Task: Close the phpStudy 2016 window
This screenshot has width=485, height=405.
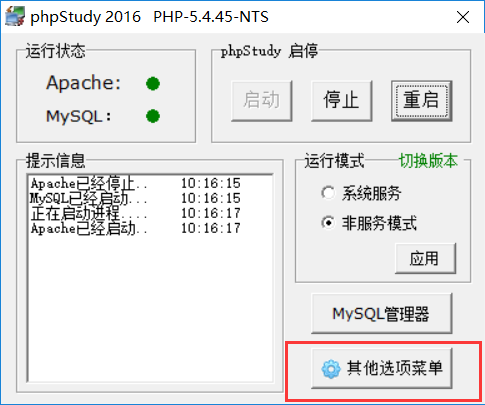Action: click(x=463, y=17)
